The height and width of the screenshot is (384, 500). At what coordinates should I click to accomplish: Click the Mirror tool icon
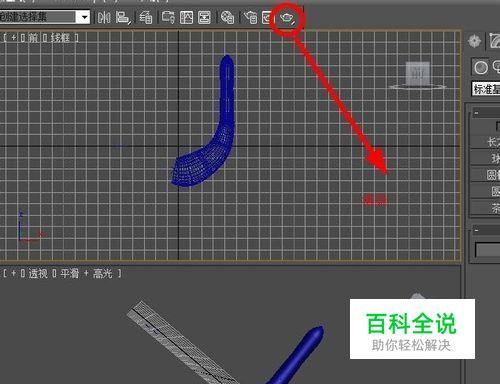click(x=104, y=17)
